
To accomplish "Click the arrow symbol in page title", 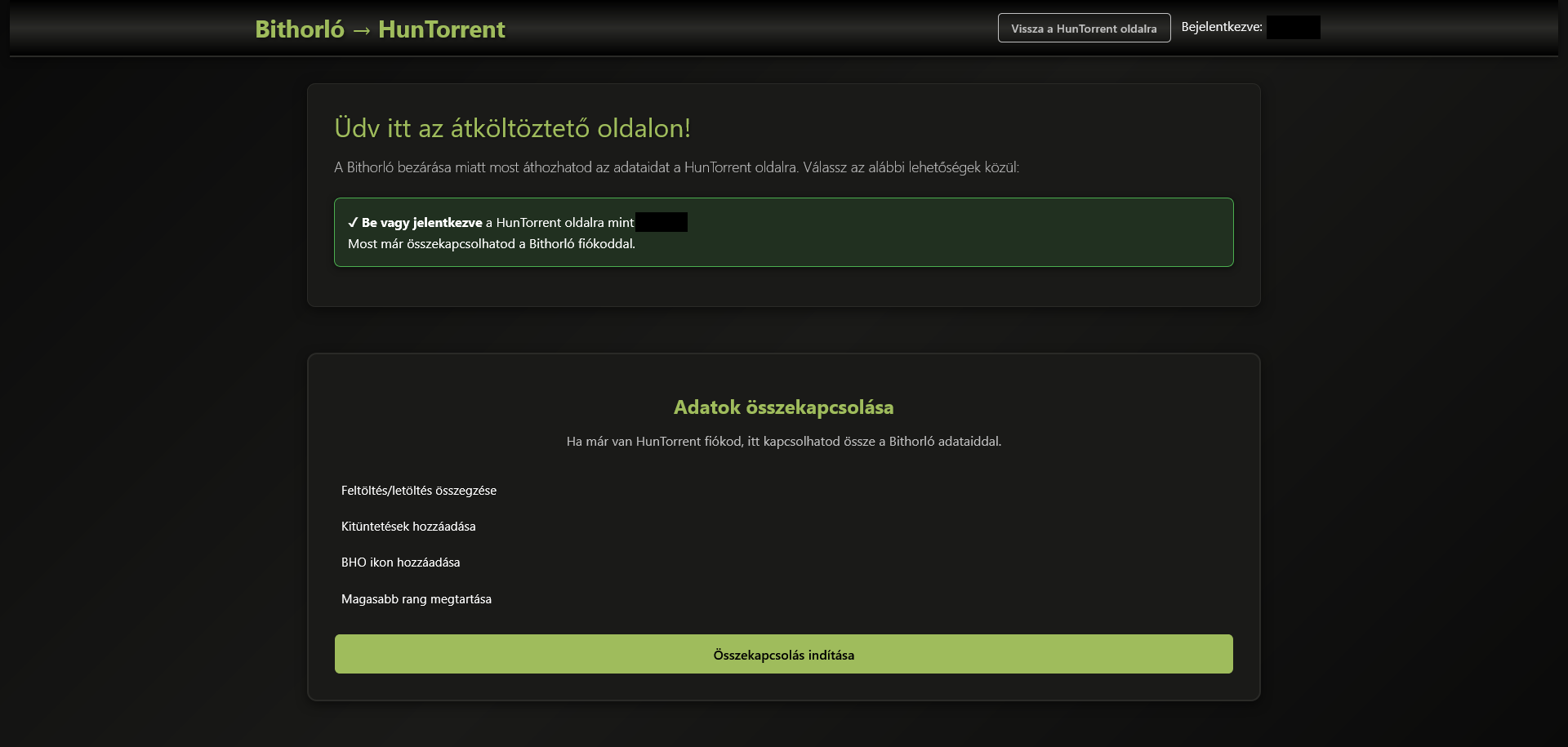I will (361, 30).
